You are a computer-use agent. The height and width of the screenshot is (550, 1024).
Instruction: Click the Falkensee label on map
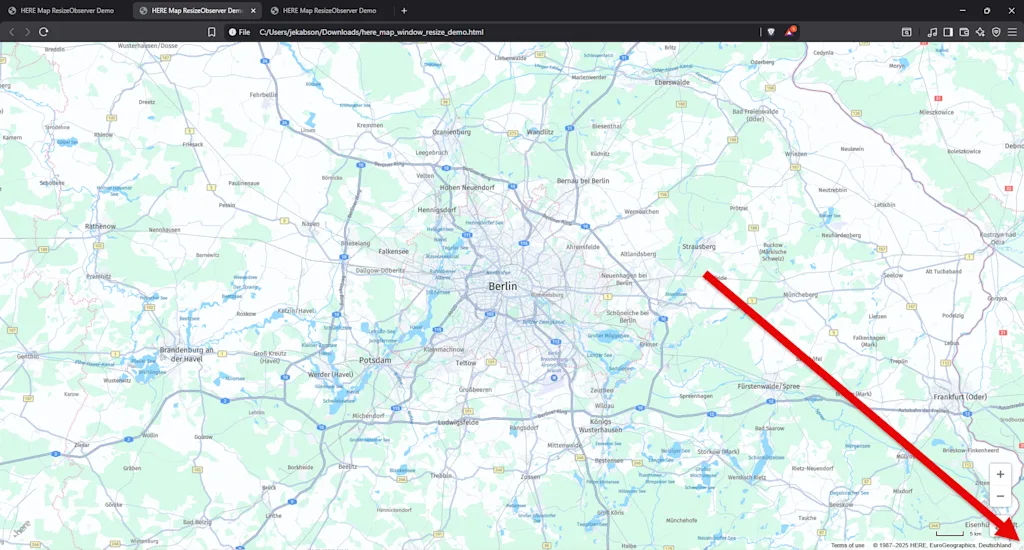pyautogui.click(x=393, y=251)
